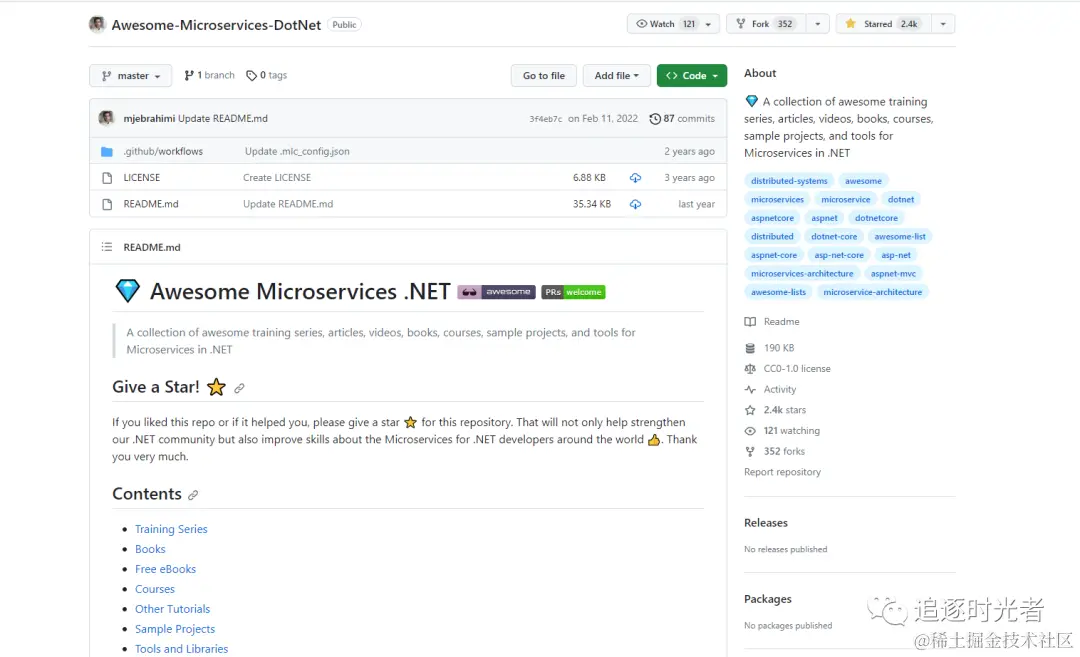Open the Add file dropdown
1080x657 pixels.
tap(616, 76)
